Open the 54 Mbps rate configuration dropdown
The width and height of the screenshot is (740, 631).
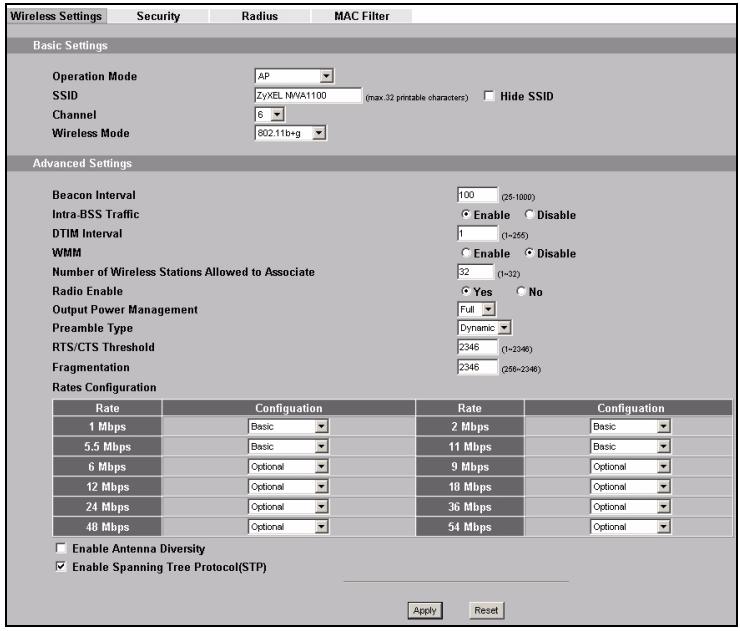630,527
